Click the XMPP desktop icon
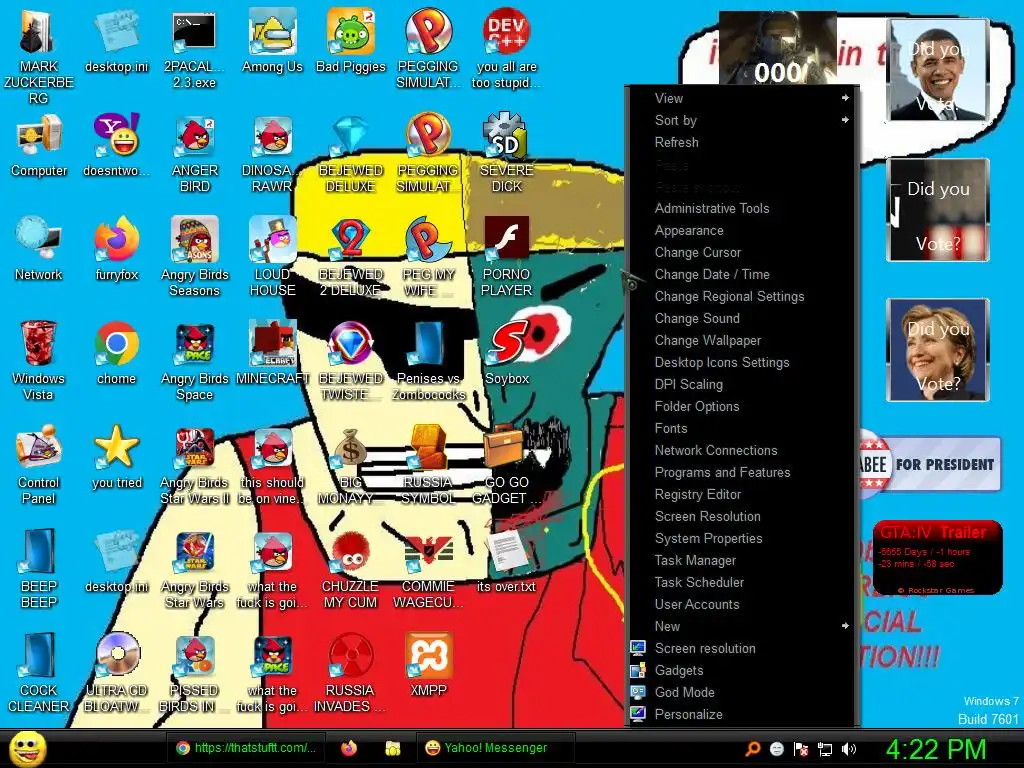This screenshot has width=1024, height=768. point(428,664)
